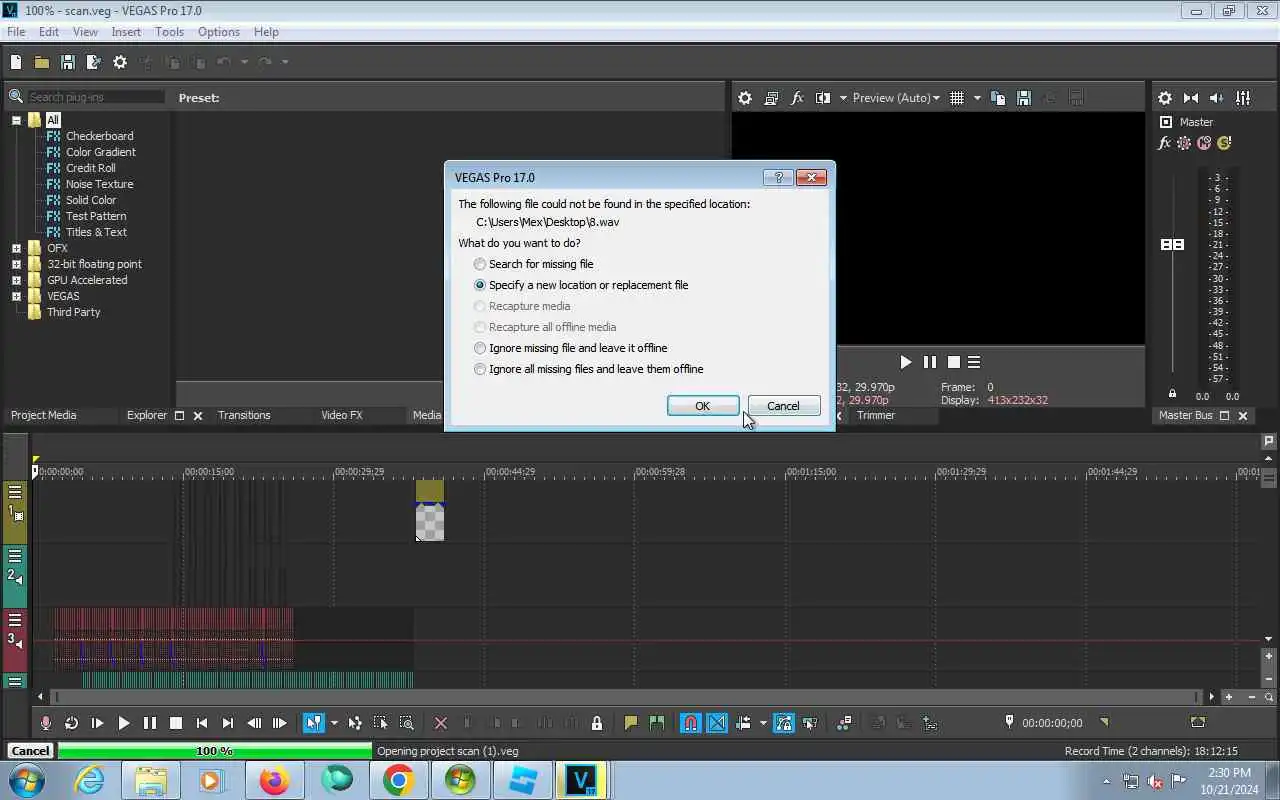1280x800 pixels.
Task: Open video preview properties gear
Action: [x=745, y=98]
